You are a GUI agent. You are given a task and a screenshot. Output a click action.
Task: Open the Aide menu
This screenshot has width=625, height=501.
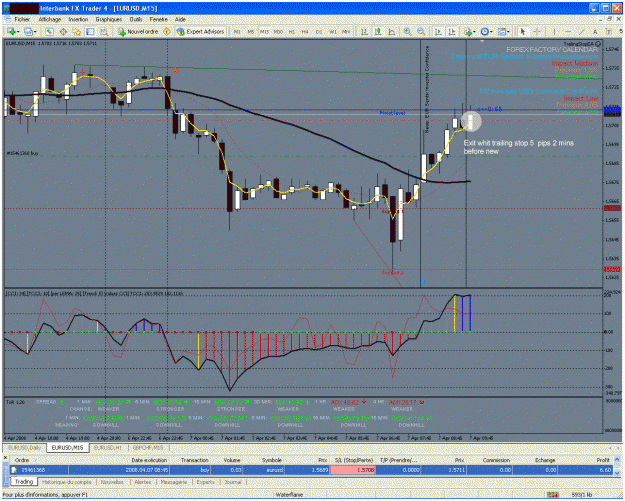pyautogui.click(x=180, y=19)
